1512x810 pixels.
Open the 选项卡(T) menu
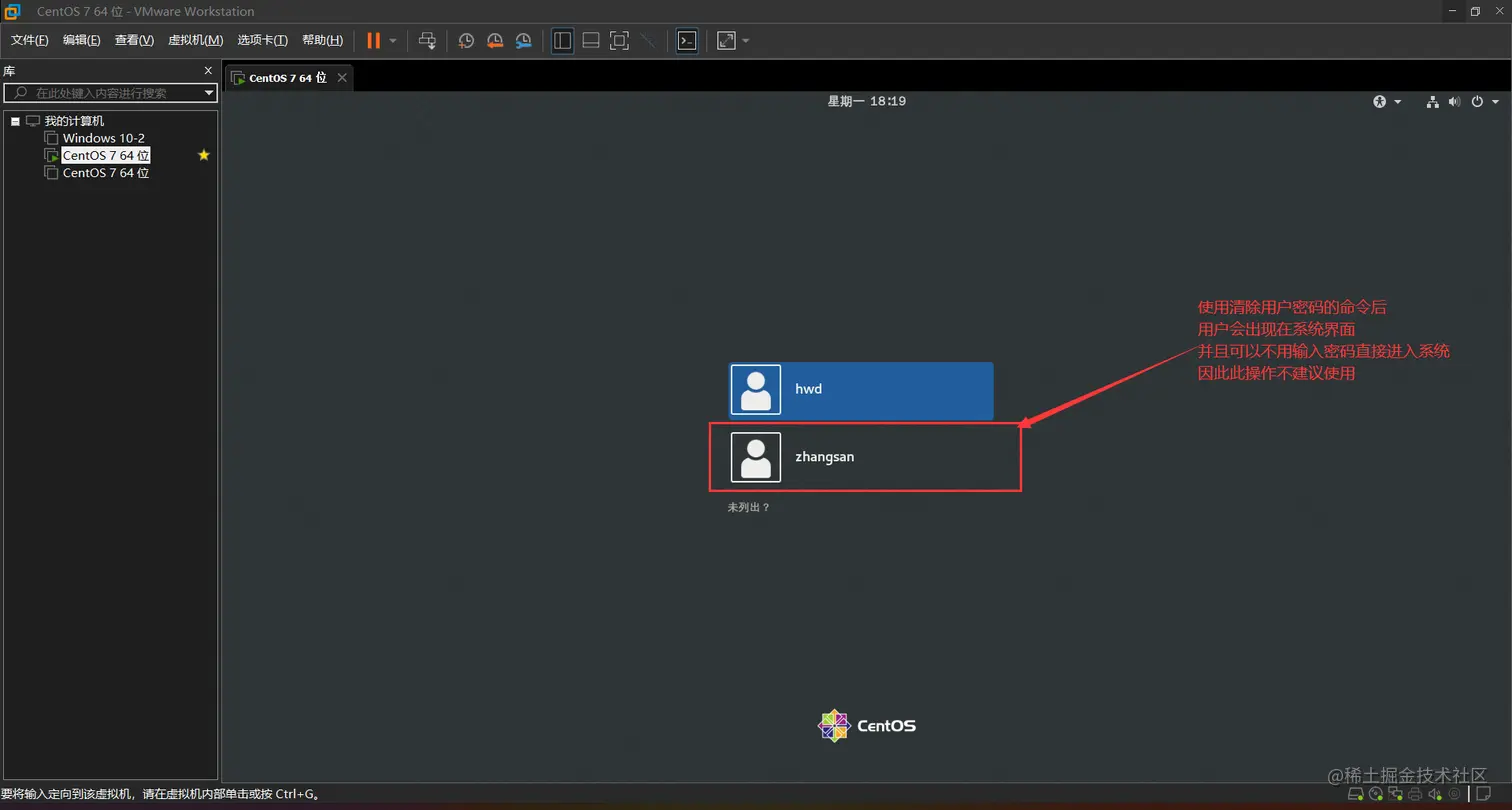[x=262, y=40]
